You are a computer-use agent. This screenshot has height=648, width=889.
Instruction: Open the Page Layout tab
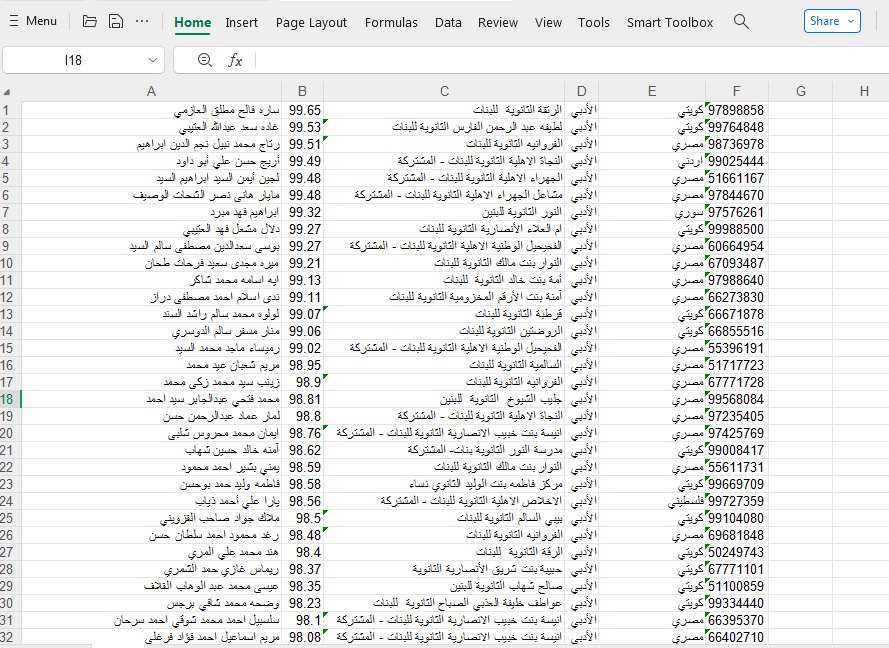311,22
